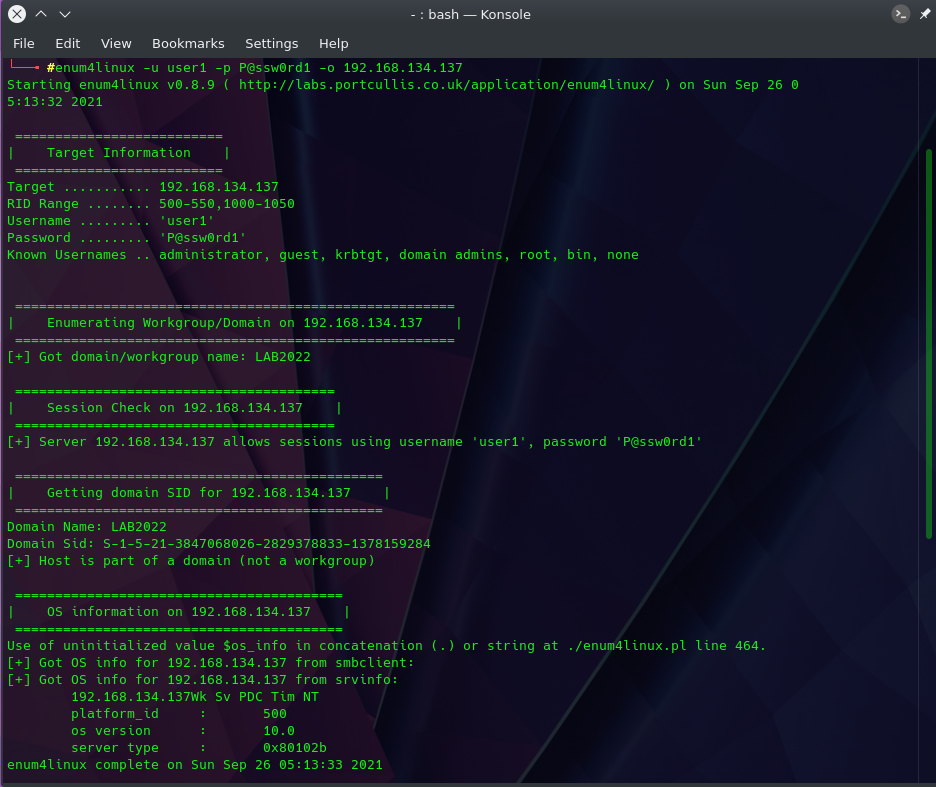936x787 pixels.
Task: Click the 'Target .......... 192.168.134.137' line
Action: pos(143,187)
